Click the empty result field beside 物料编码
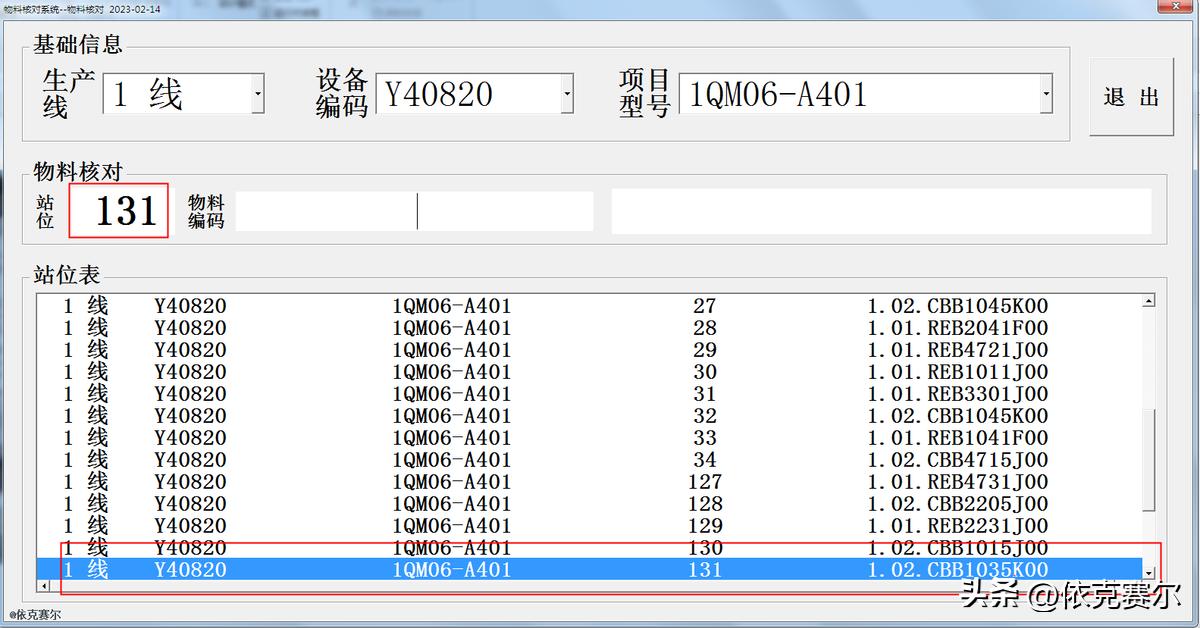 tap(880, 211)
